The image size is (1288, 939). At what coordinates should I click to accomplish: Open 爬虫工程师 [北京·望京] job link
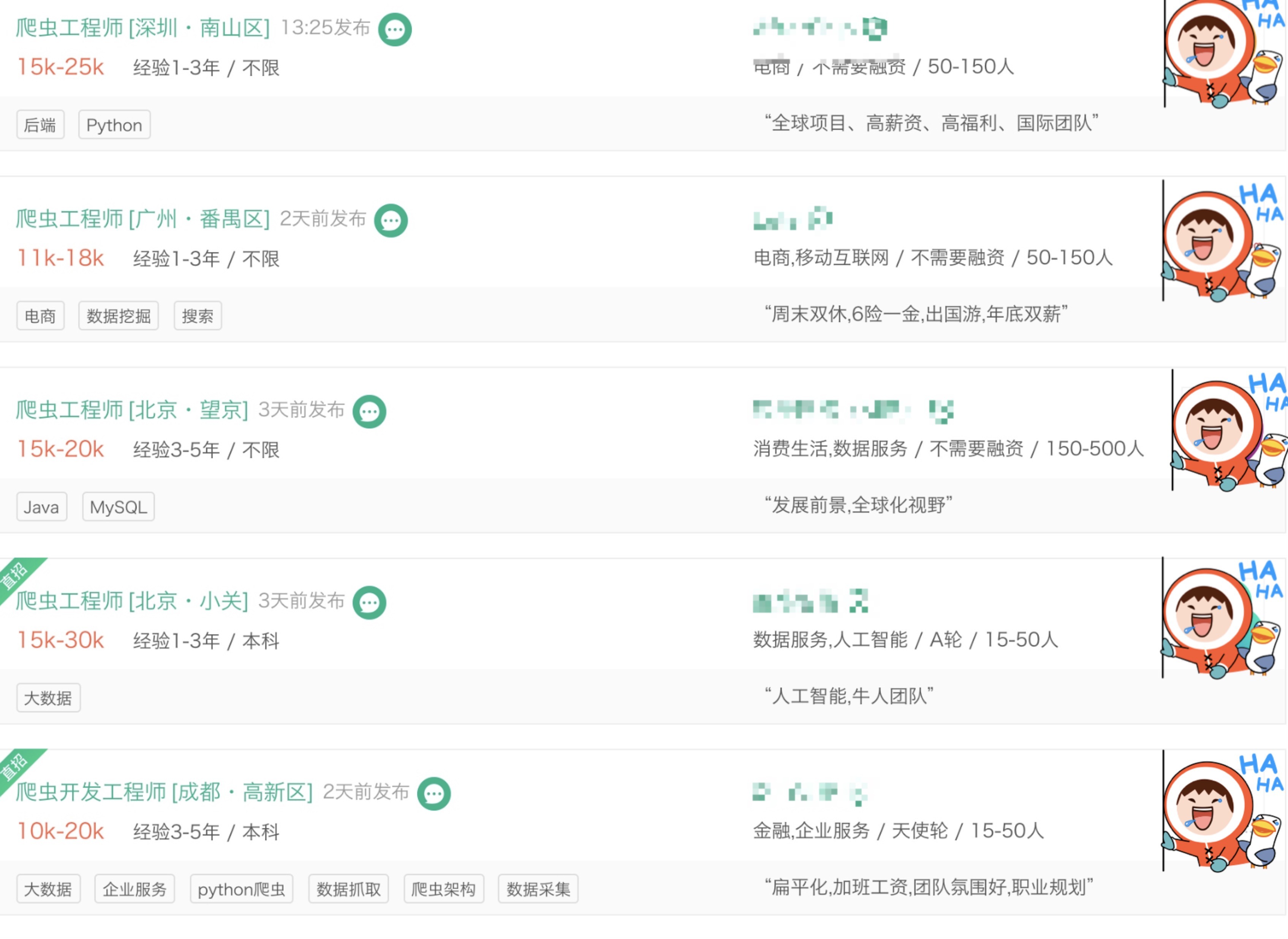[x=132, y=410]
